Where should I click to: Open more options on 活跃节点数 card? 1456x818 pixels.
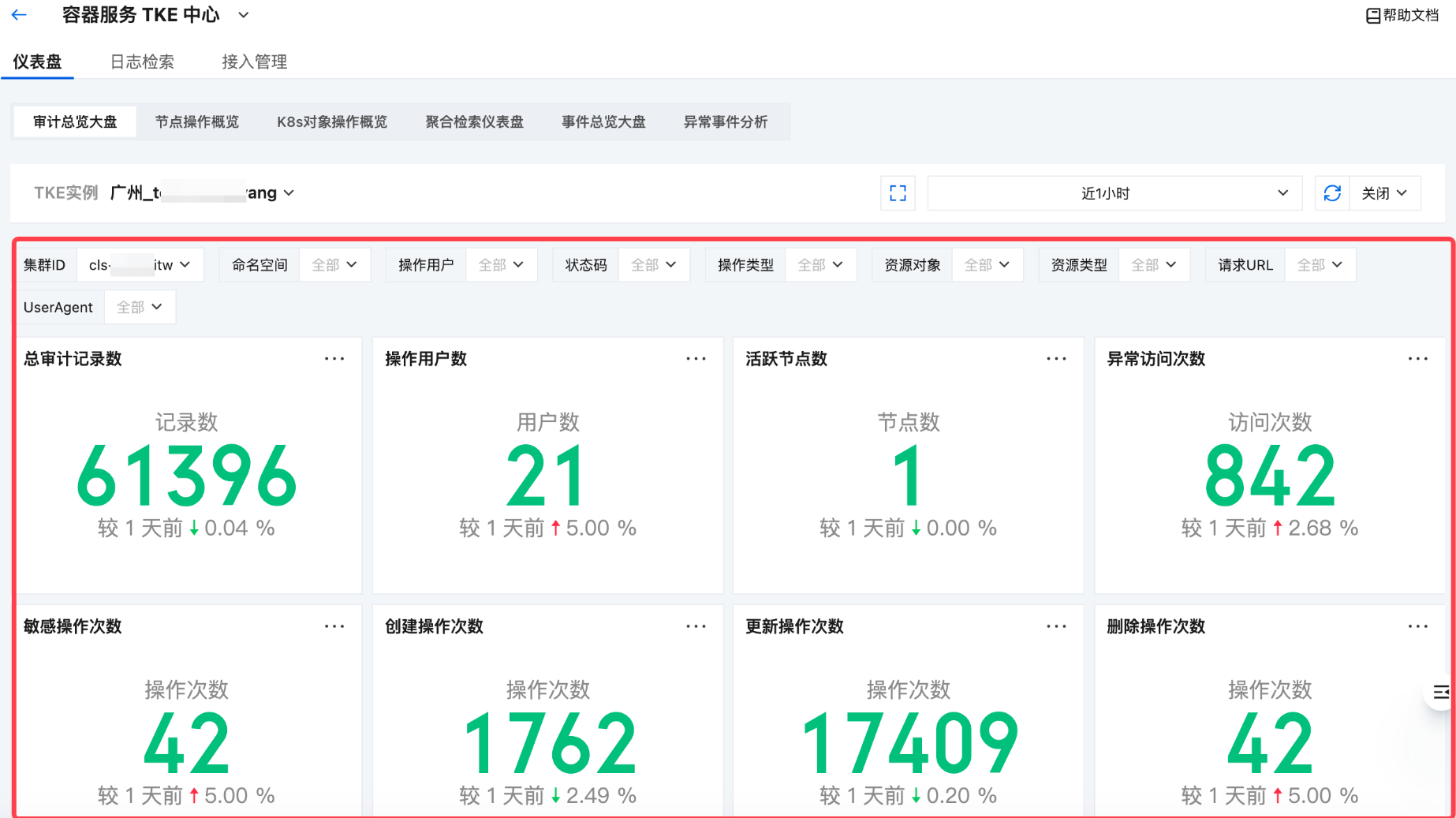[1056, 359]
